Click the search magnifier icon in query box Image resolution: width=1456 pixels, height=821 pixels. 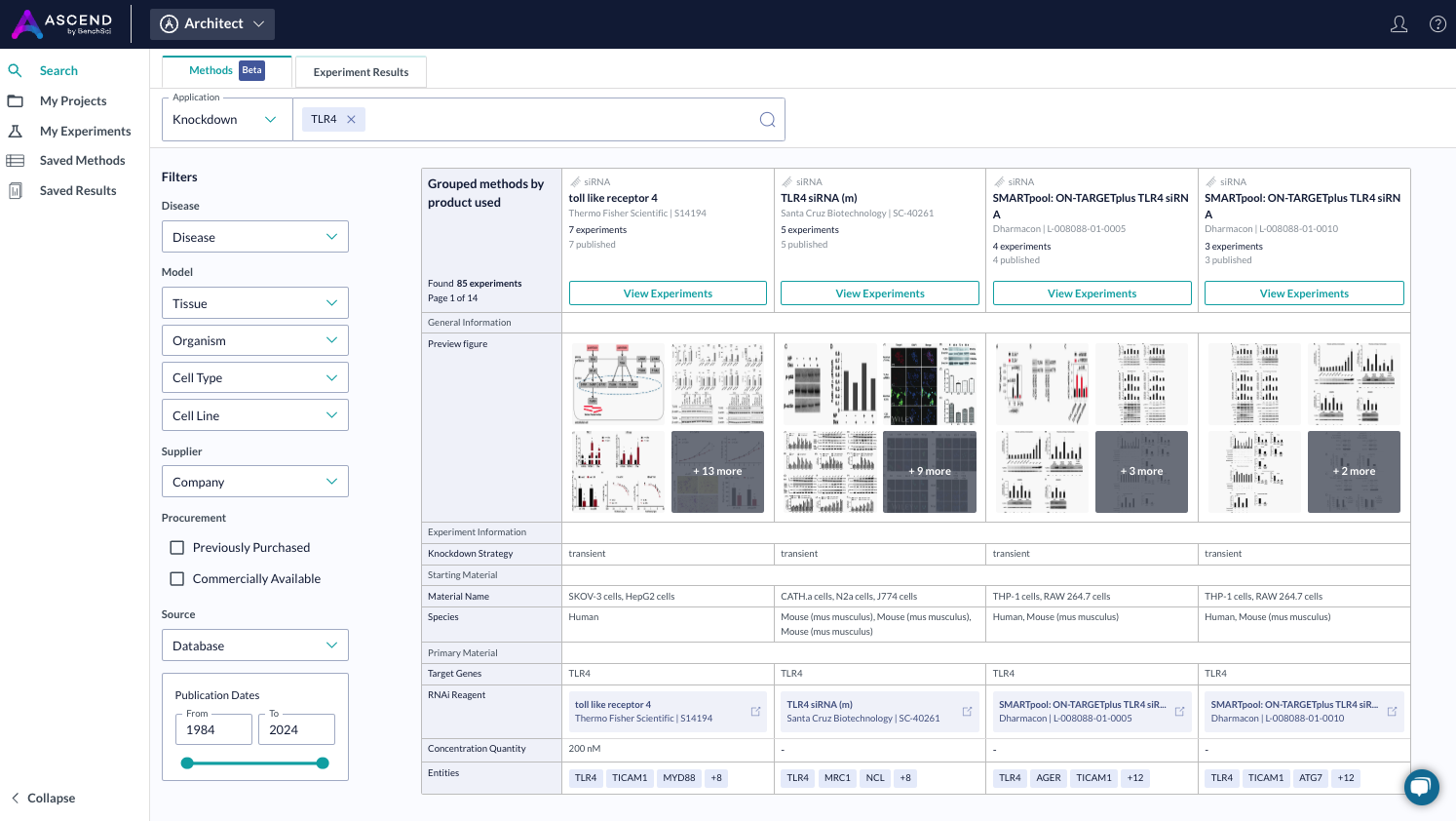point(767,120)
